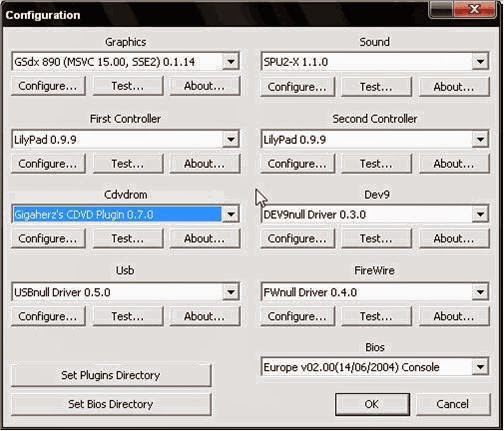Open About for the Dev9 driver

[454, 238]
